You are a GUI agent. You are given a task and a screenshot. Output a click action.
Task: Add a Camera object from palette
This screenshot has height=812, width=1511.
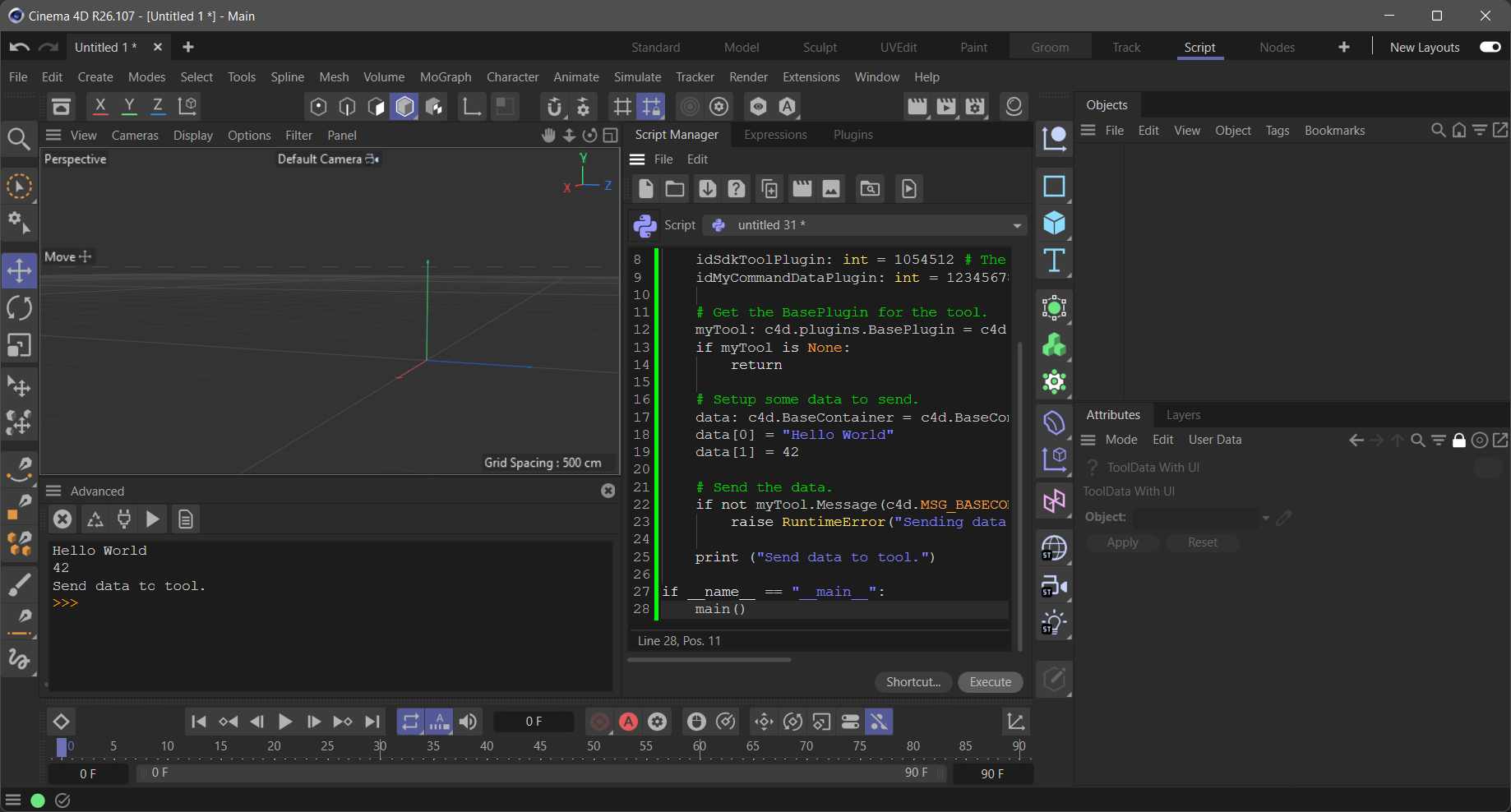point(1054,586)
